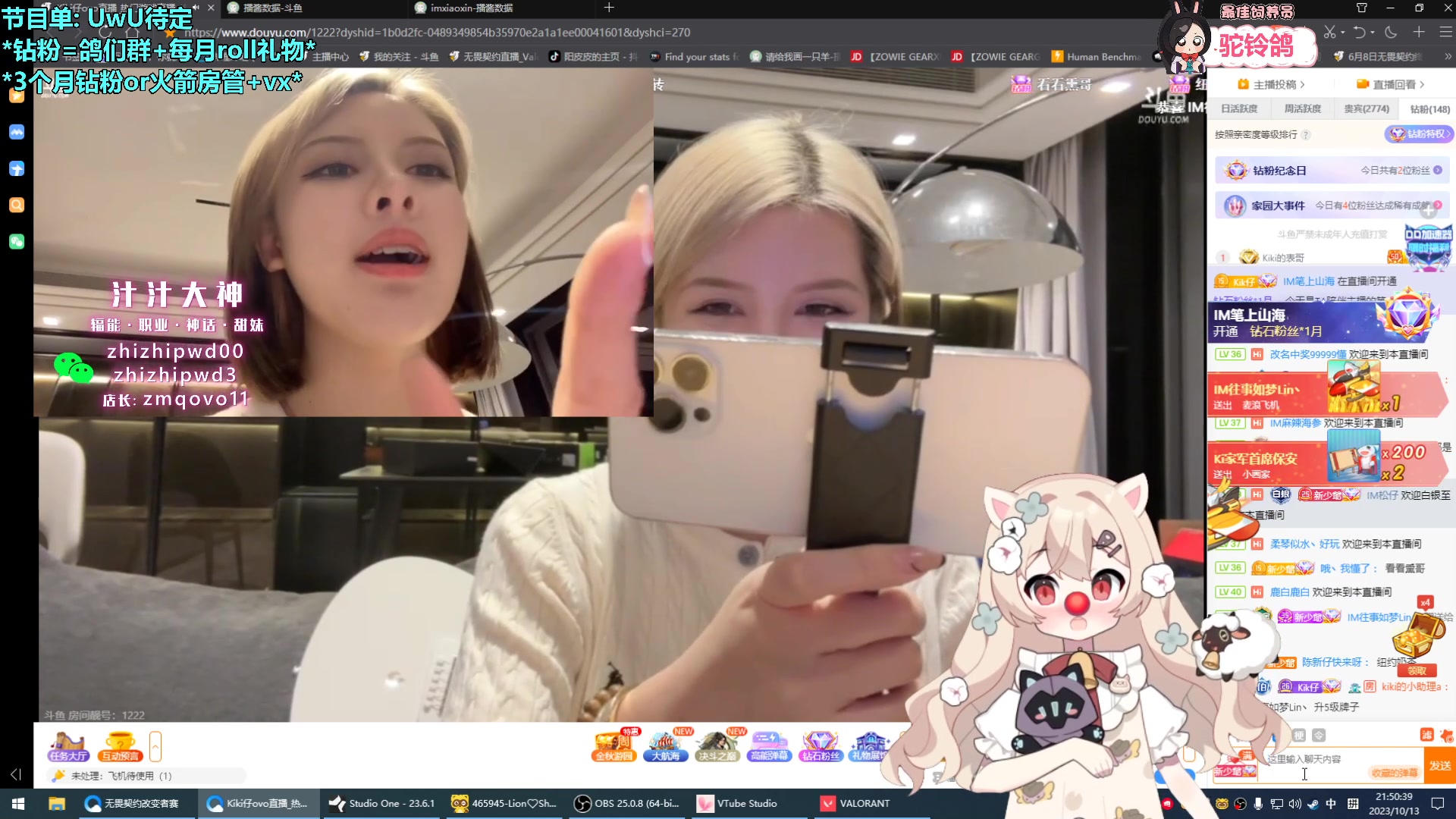Open the 大航海 sailing ship icon

(666, 746)
